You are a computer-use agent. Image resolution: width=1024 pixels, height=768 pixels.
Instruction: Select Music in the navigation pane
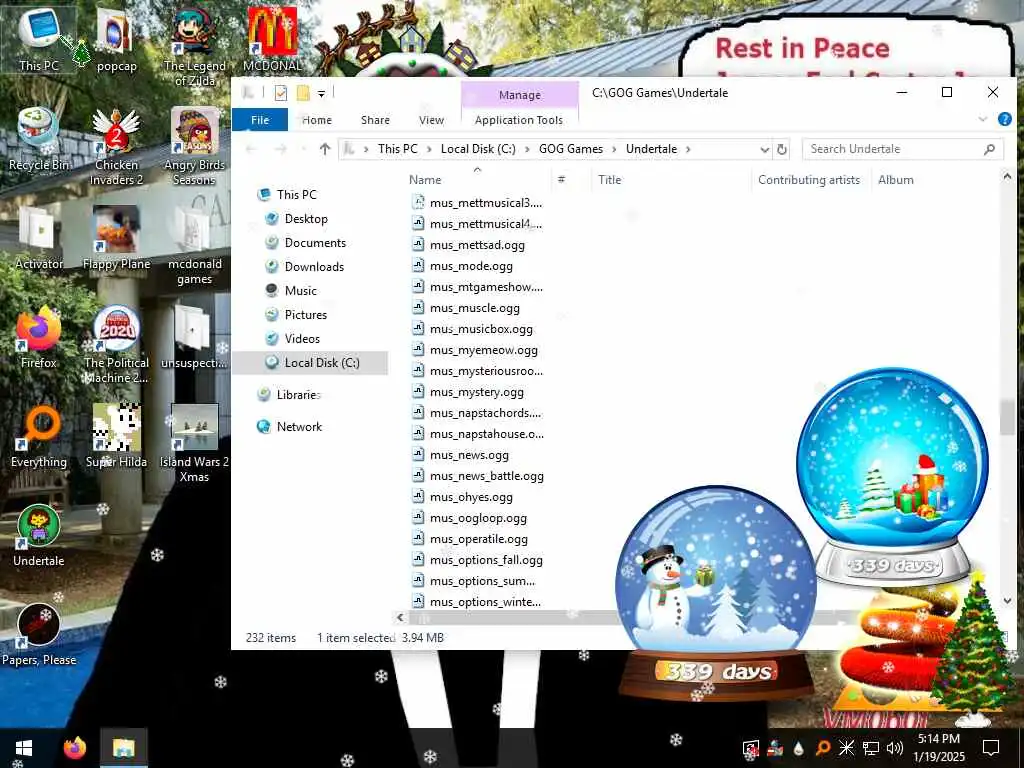coord(300,291)
